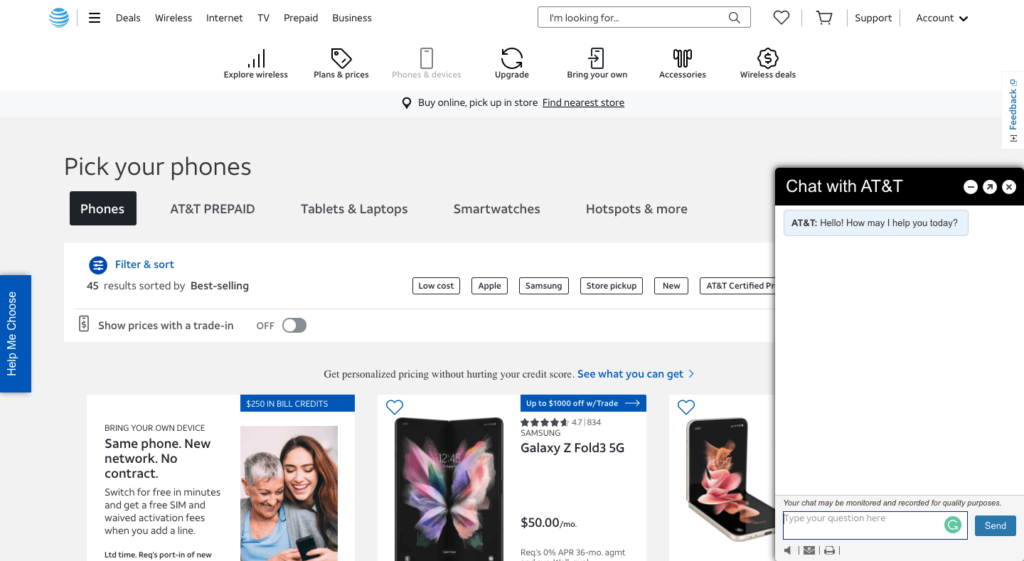
Task: Open Galaxy Z Fold3 5G phone image
Action: [449, 489]
